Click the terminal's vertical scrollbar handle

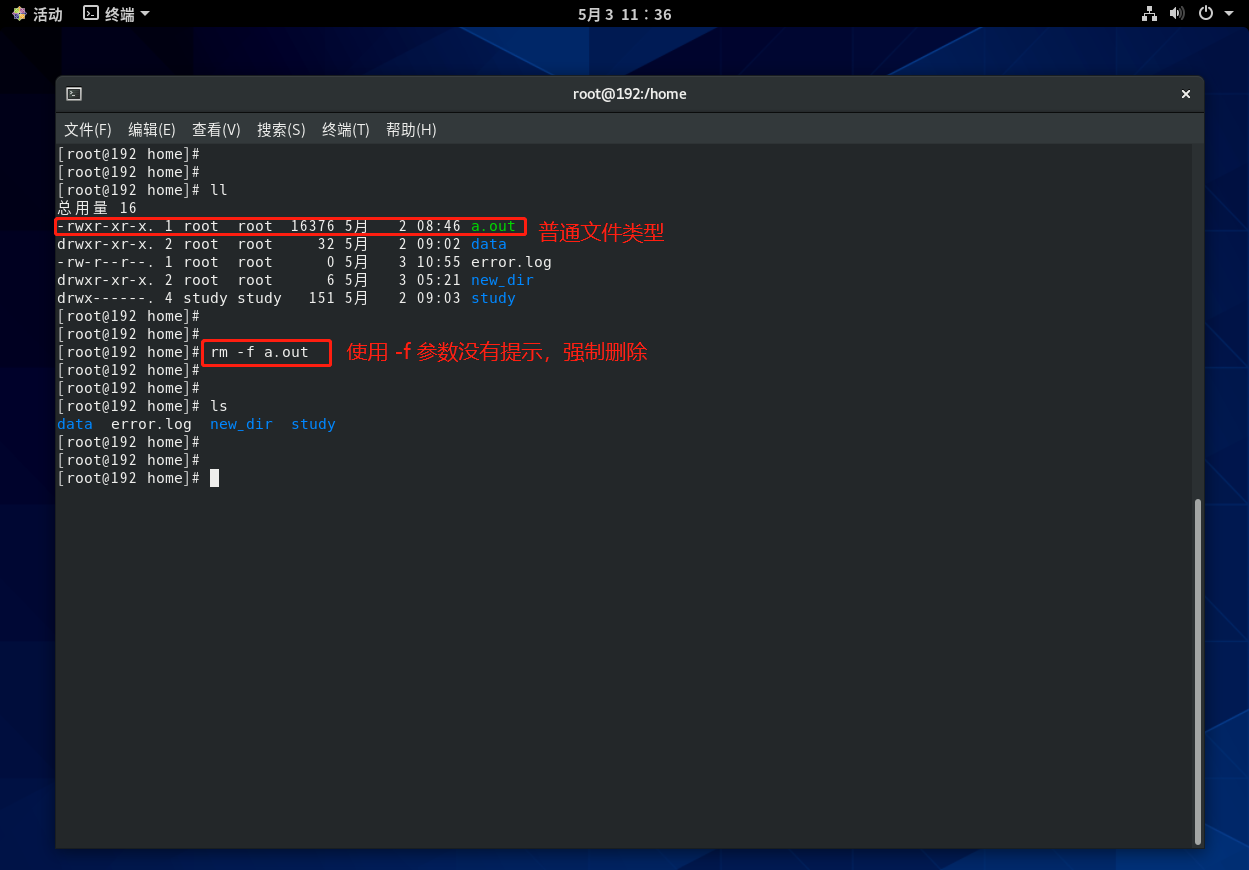pos(1198,670)
